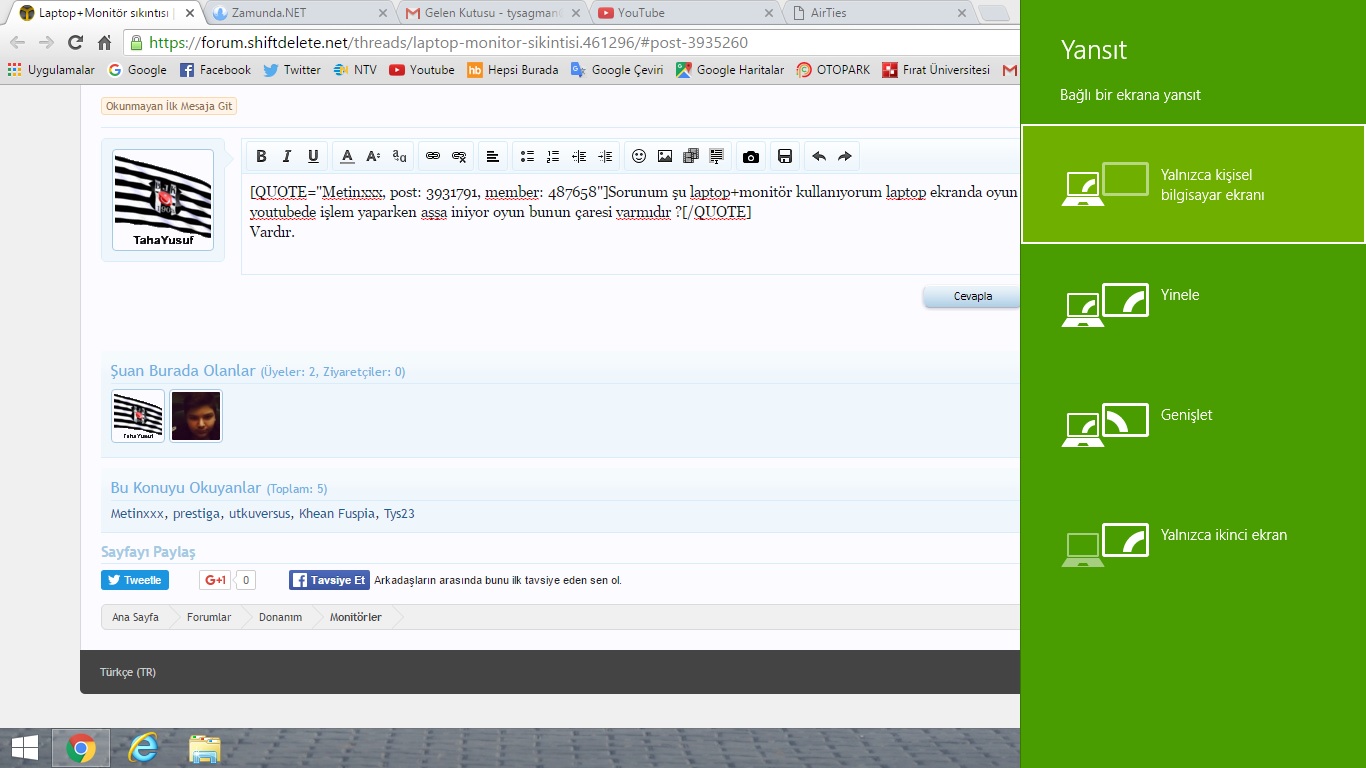Go to Forumlar in breadcrumb
Image resolution: width=1366 pixels, height=768 pixels.
pos(209,617)
